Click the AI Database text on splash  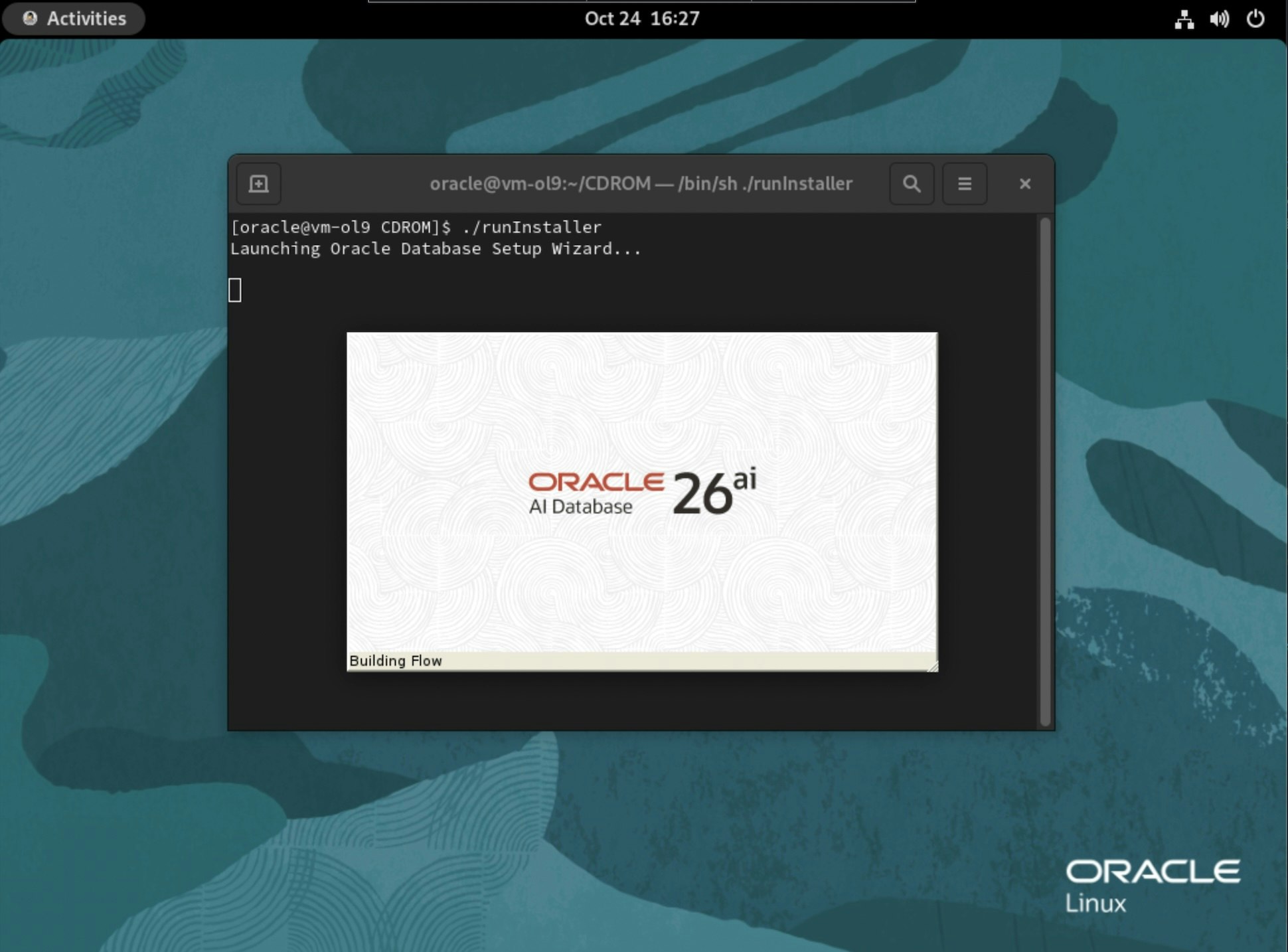pos(580,507)
